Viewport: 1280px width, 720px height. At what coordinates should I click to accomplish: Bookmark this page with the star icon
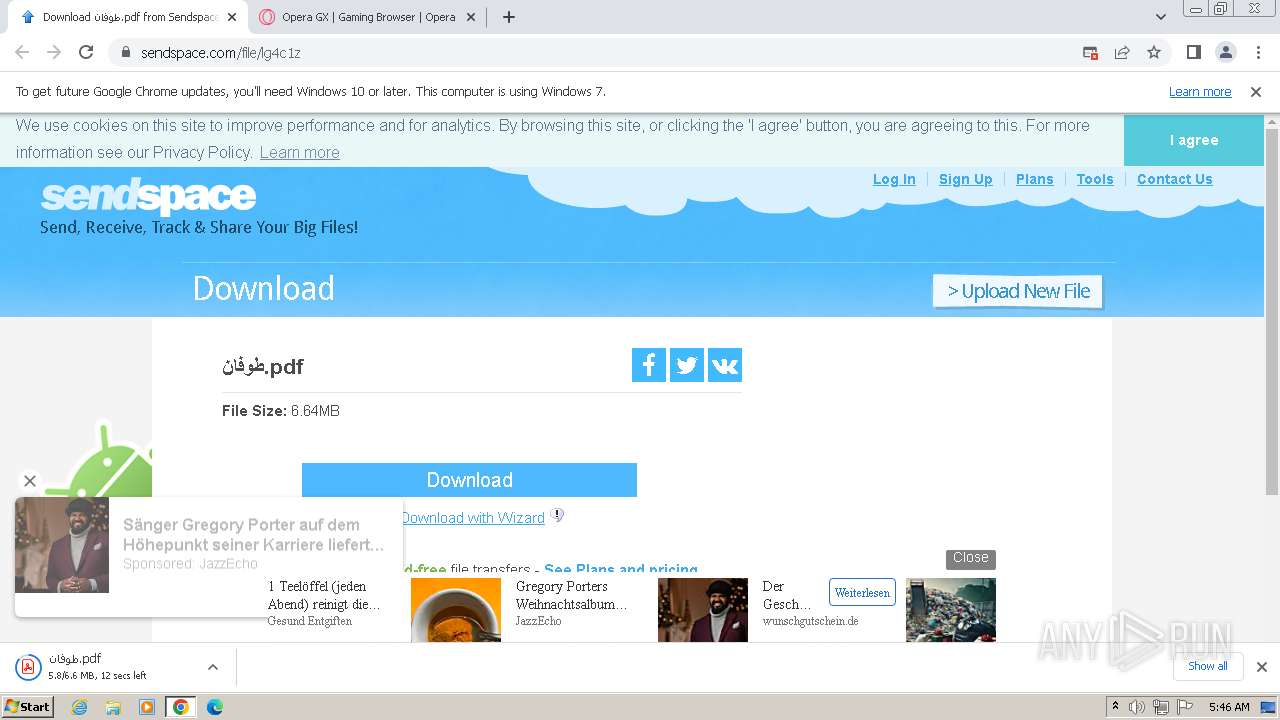(1154, 52)
